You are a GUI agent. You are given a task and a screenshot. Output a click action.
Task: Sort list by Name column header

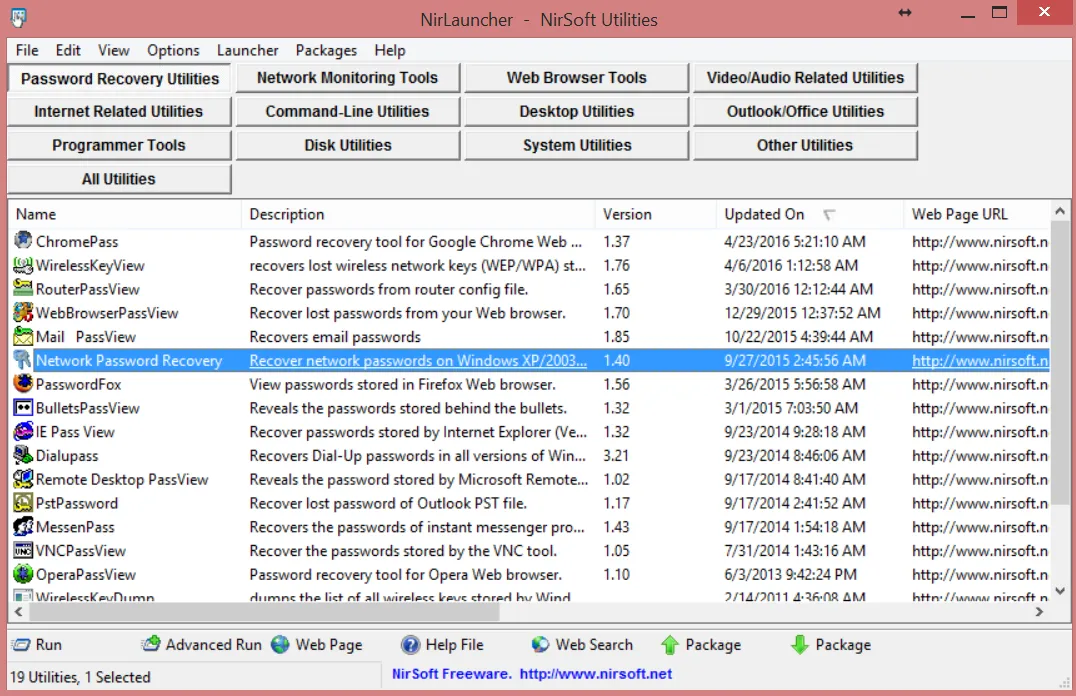[x=125, y=214]
